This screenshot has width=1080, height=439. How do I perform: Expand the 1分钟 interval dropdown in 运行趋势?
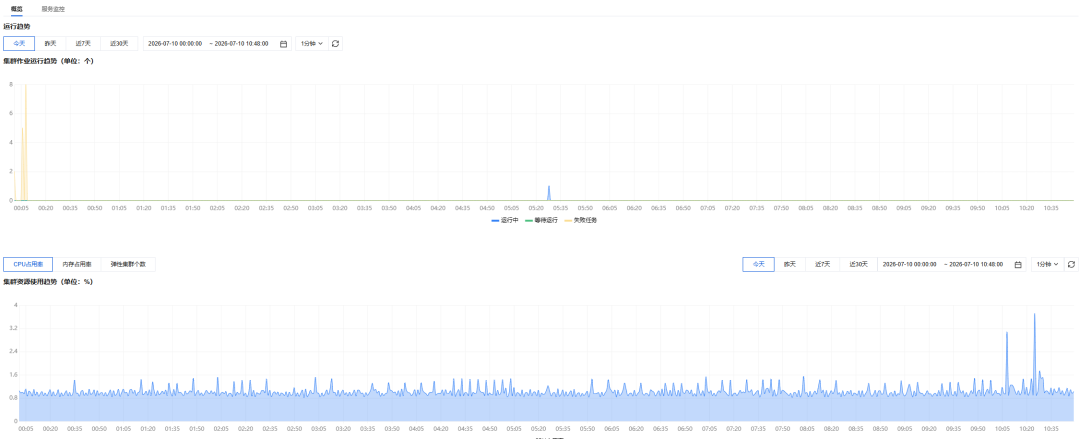(311, 43)
